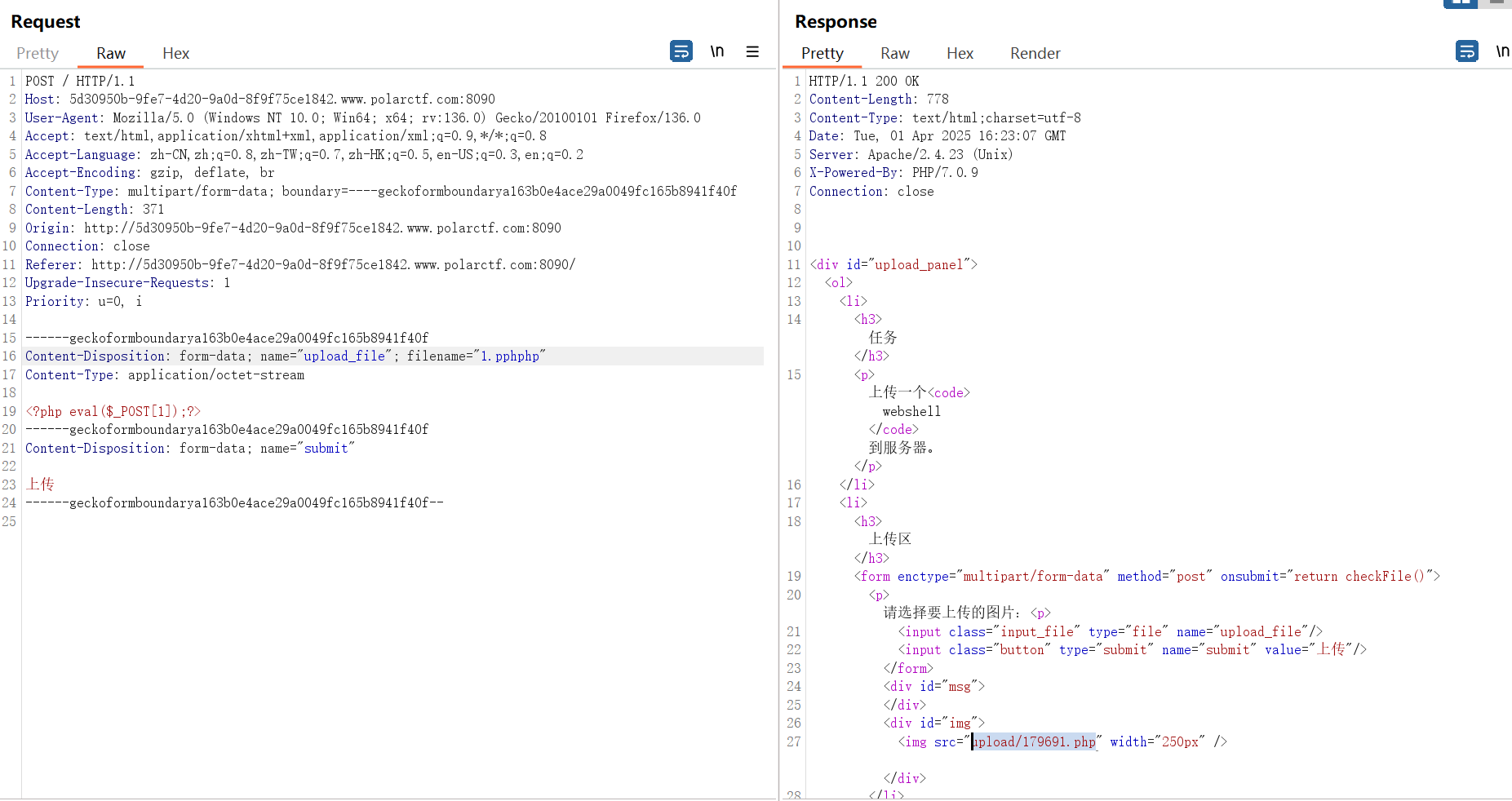Click the request Content-Type multipart boundary line

[381, 191]
